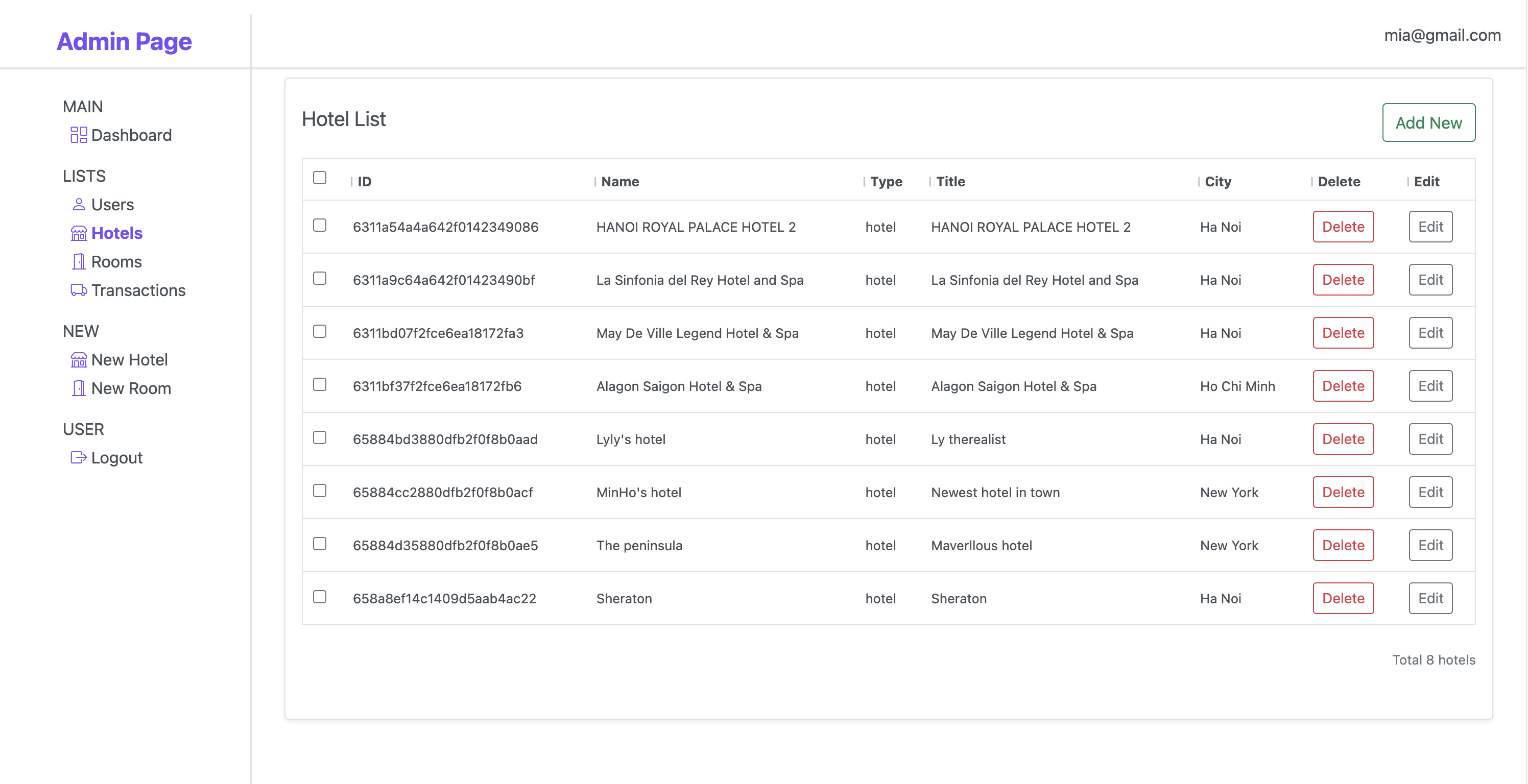1528x784 pixels.
Task: Click the Rooms door icon
Action: [x=78, y=261]
